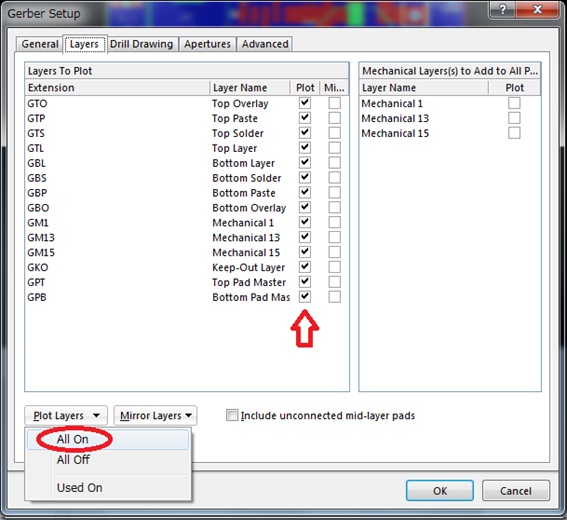
Task: Enable Mirror checkbox for Top Layer
Action: [x=334, y=148]
